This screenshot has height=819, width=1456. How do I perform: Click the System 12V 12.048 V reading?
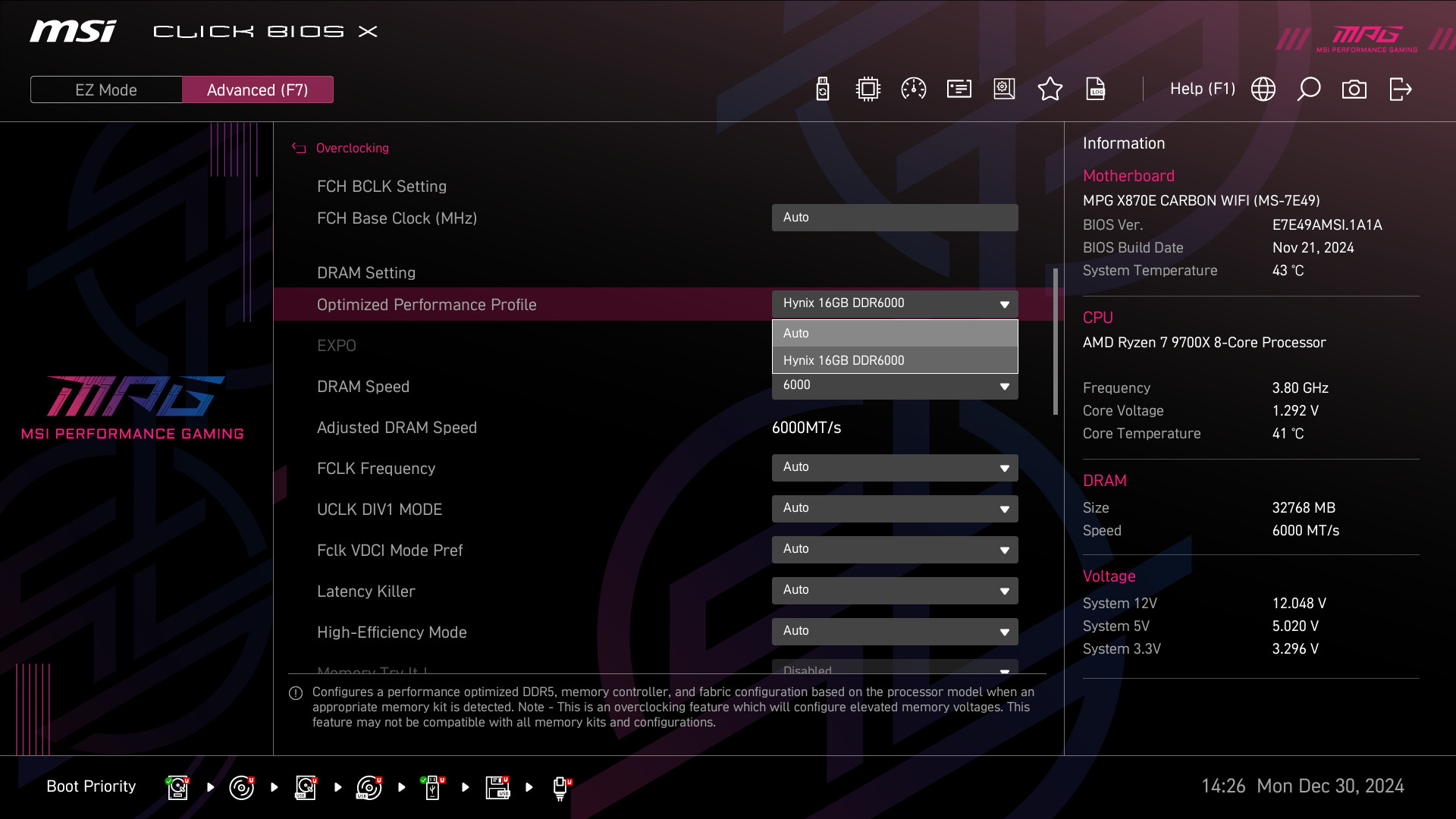coord(1299,604)
